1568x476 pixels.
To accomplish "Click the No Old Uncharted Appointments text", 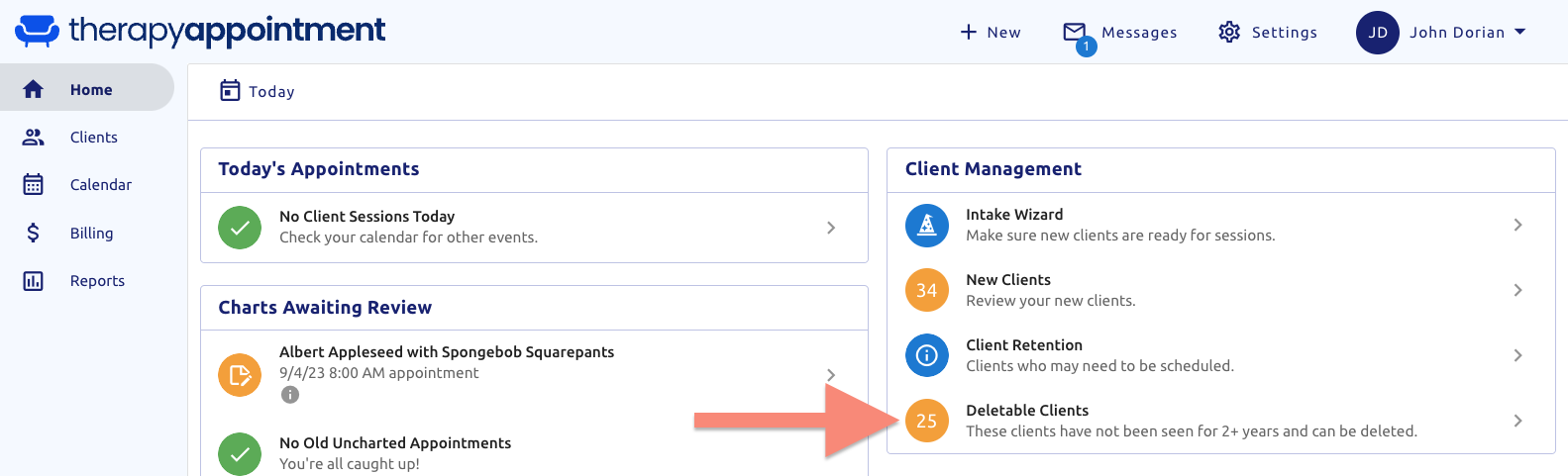I will pos(395,443).
